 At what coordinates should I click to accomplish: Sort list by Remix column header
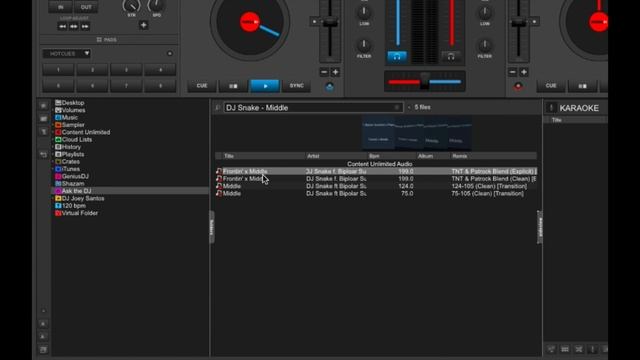[493, 156]
